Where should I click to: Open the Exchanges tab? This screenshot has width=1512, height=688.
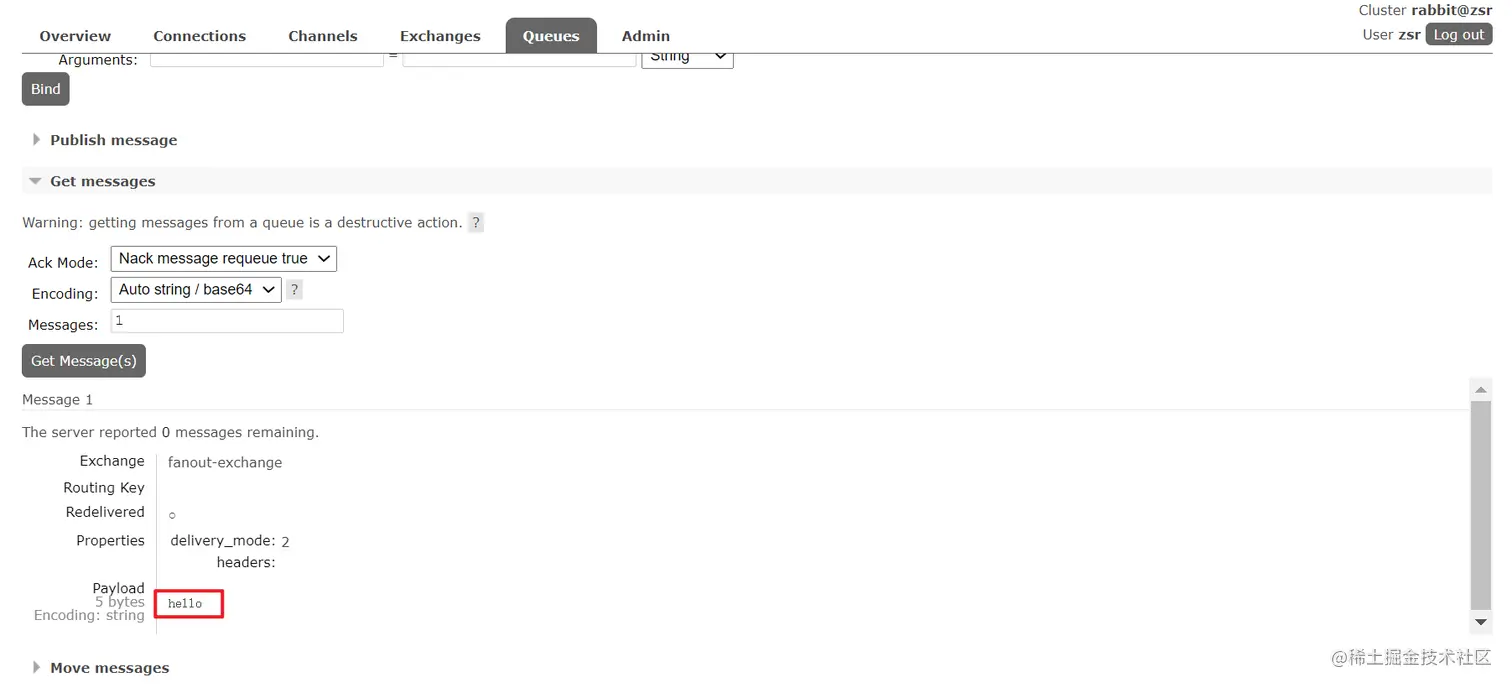point(440,36)
